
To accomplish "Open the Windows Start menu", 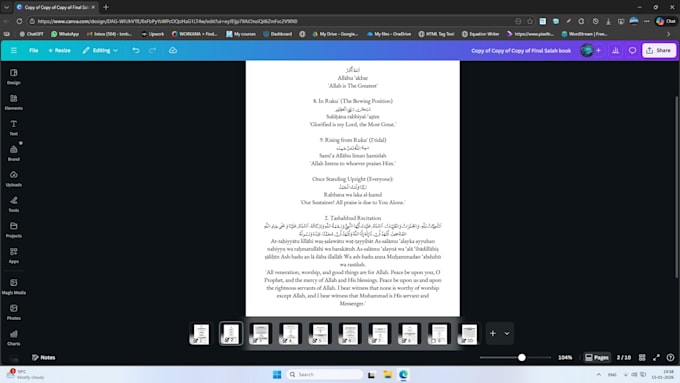I will pos(277,374).
